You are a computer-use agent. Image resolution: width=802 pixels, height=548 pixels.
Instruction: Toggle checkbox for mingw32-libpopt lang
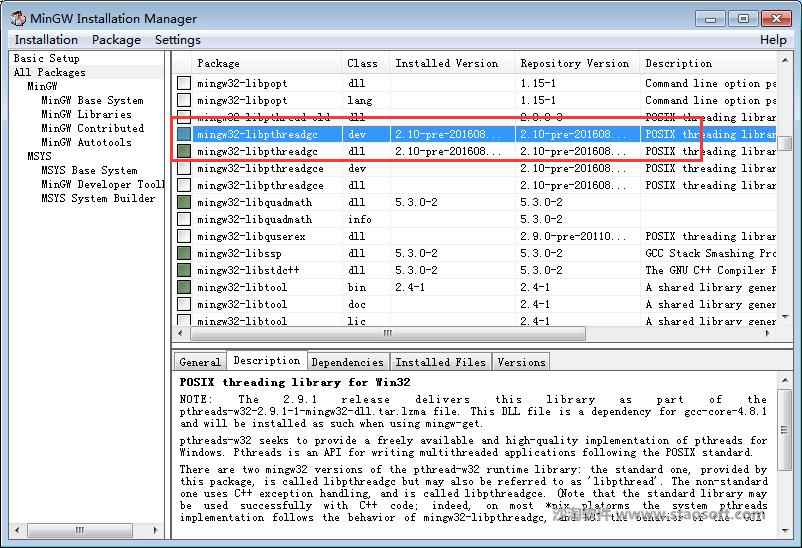click(184, 100)
